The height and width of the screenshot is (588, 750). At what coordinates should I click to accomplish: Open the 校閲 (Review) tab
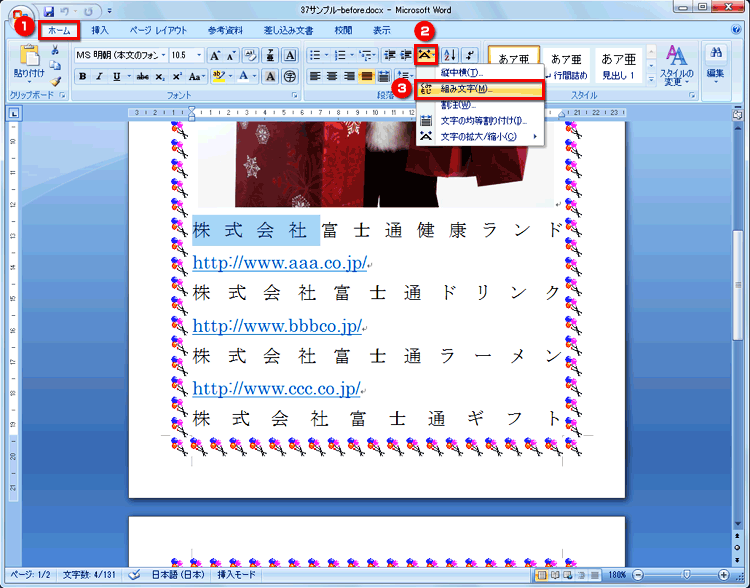click(x=343, y=31)
